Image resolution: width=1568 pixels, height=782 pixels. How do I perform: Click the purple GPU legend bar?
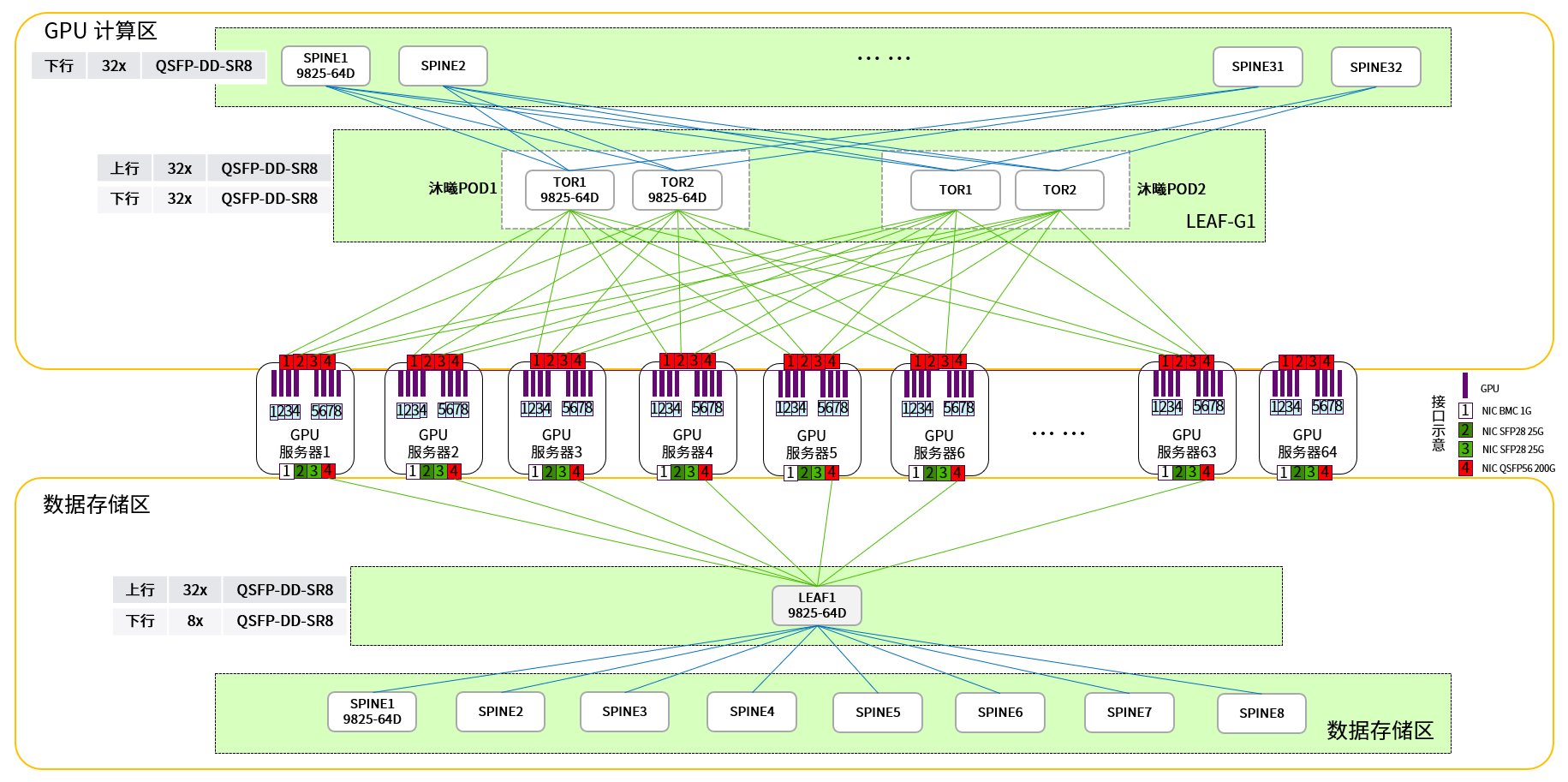click(1465, 385)
